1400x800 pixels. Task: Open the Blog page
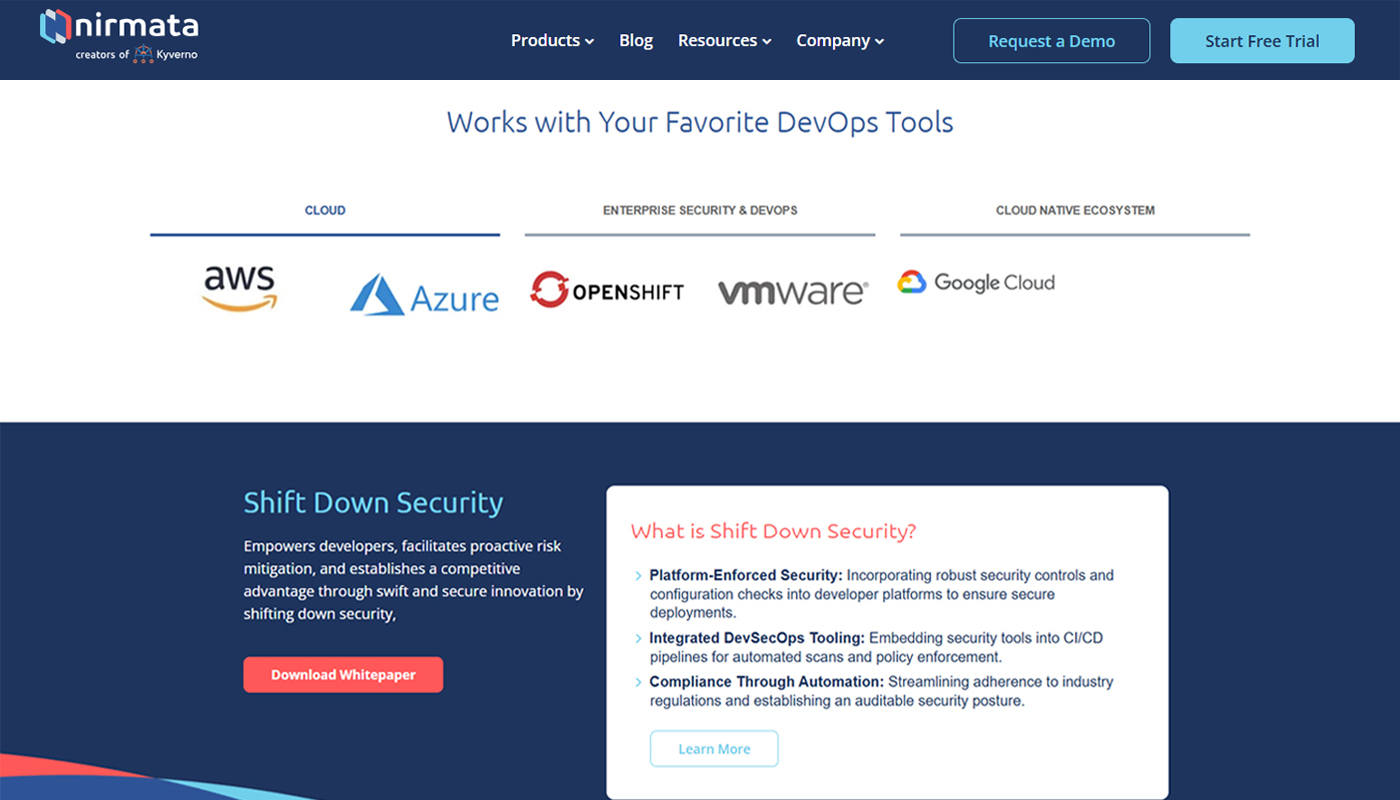coord(636,41)
